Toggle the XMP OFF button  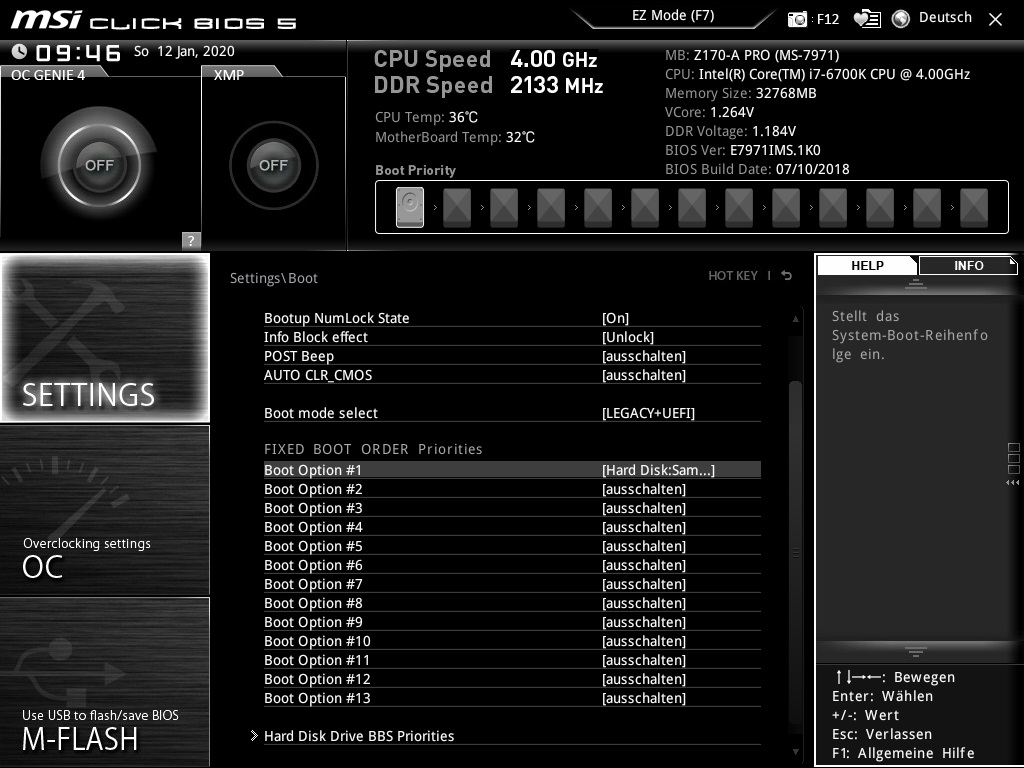point(274,165)
